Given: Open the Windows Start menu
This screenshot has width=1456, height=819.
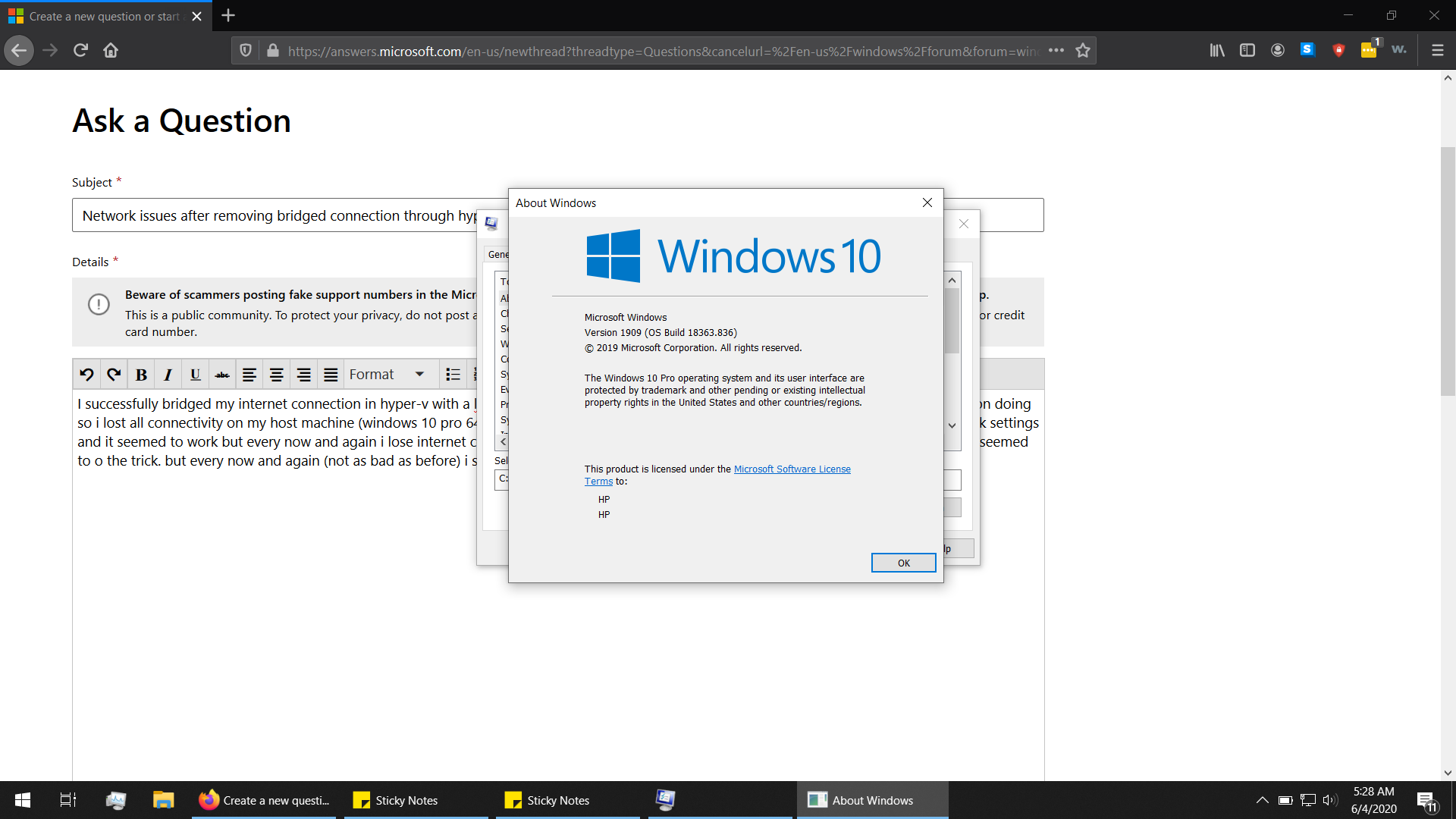Looking at the screenshot, I should click(23, 800).
